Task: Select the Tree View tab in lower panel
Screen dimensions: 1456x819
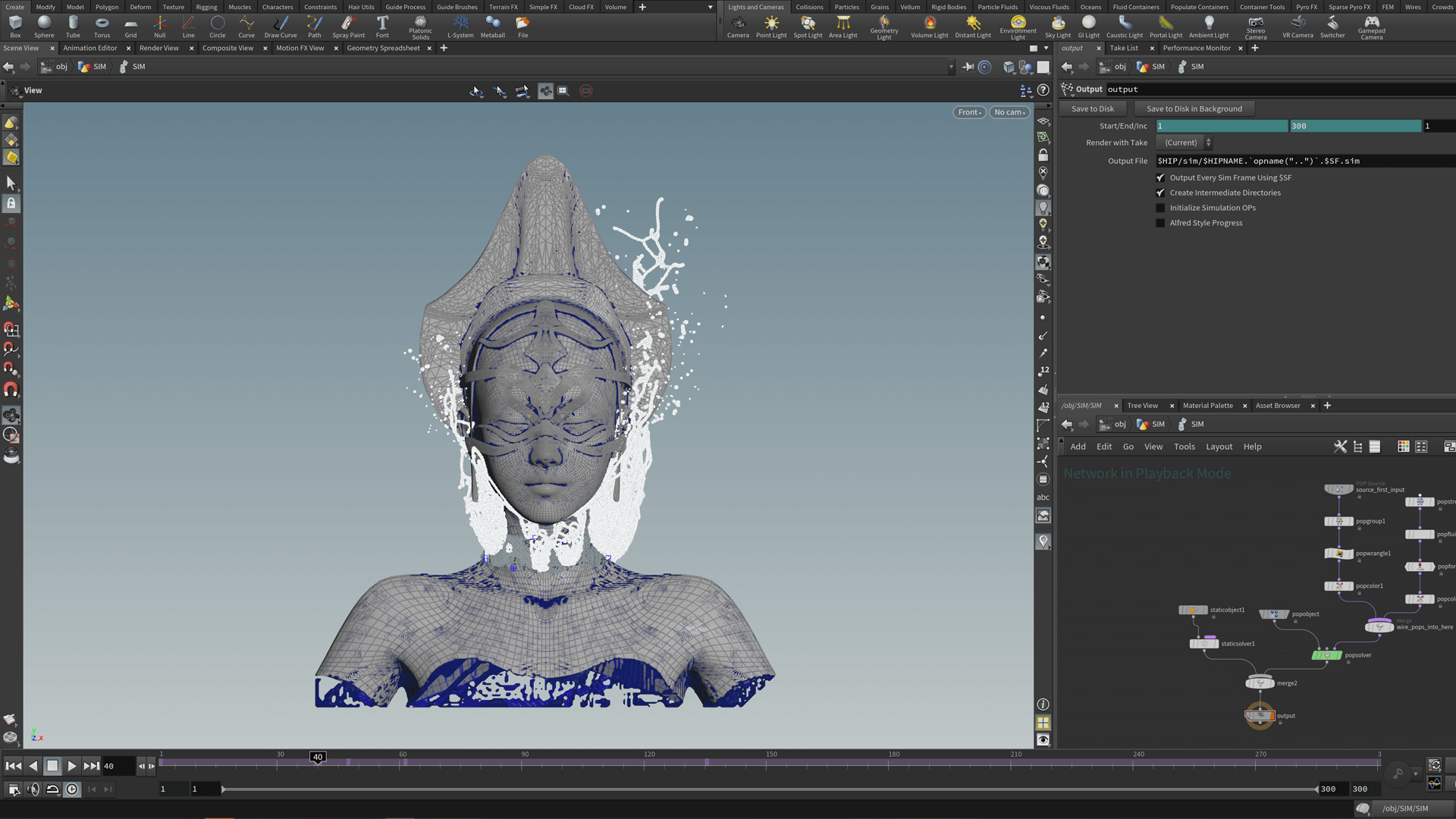Action: pos(1143,405)
